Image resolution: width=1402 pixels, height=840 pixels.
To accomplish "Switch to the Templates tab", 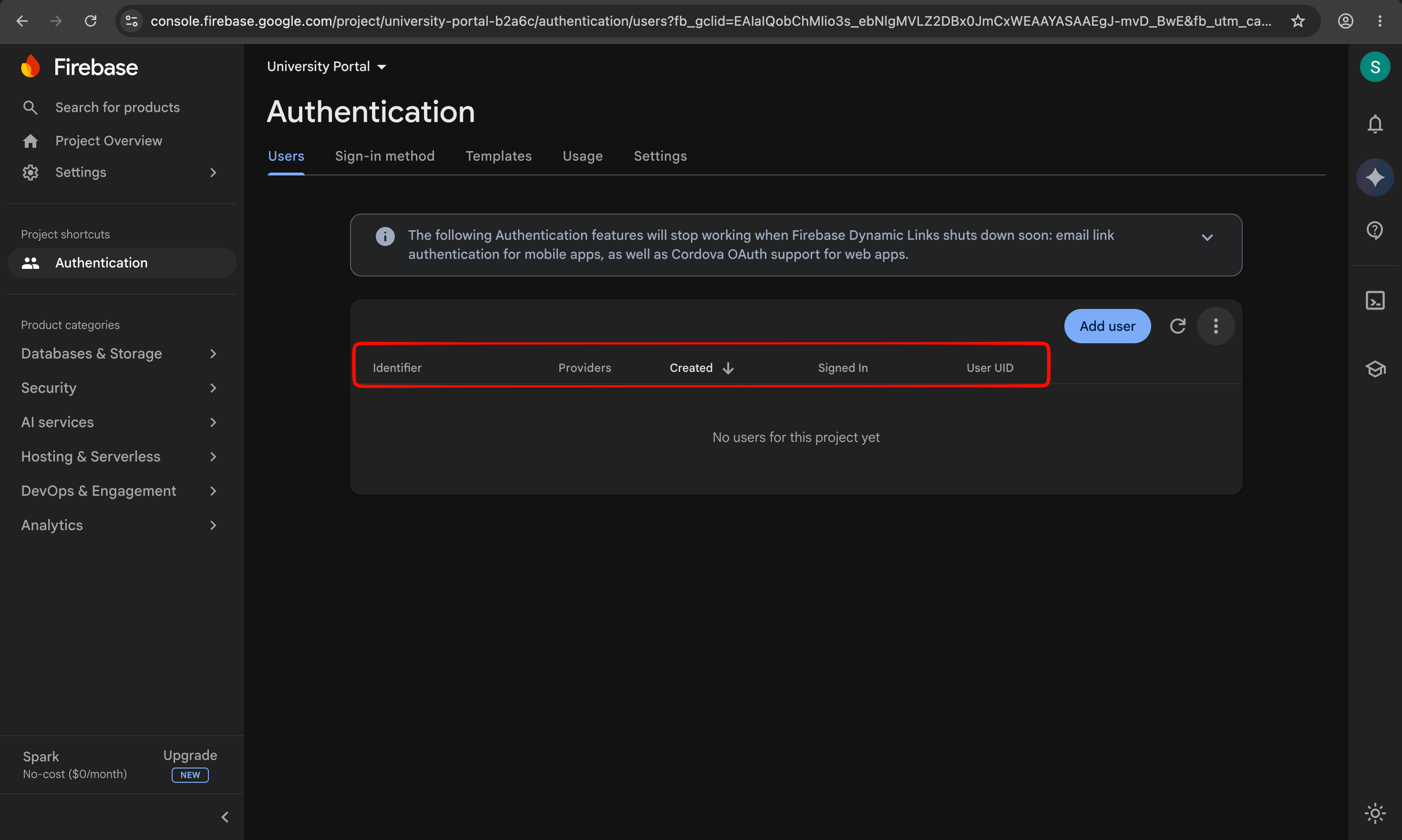I will [498, 156].
